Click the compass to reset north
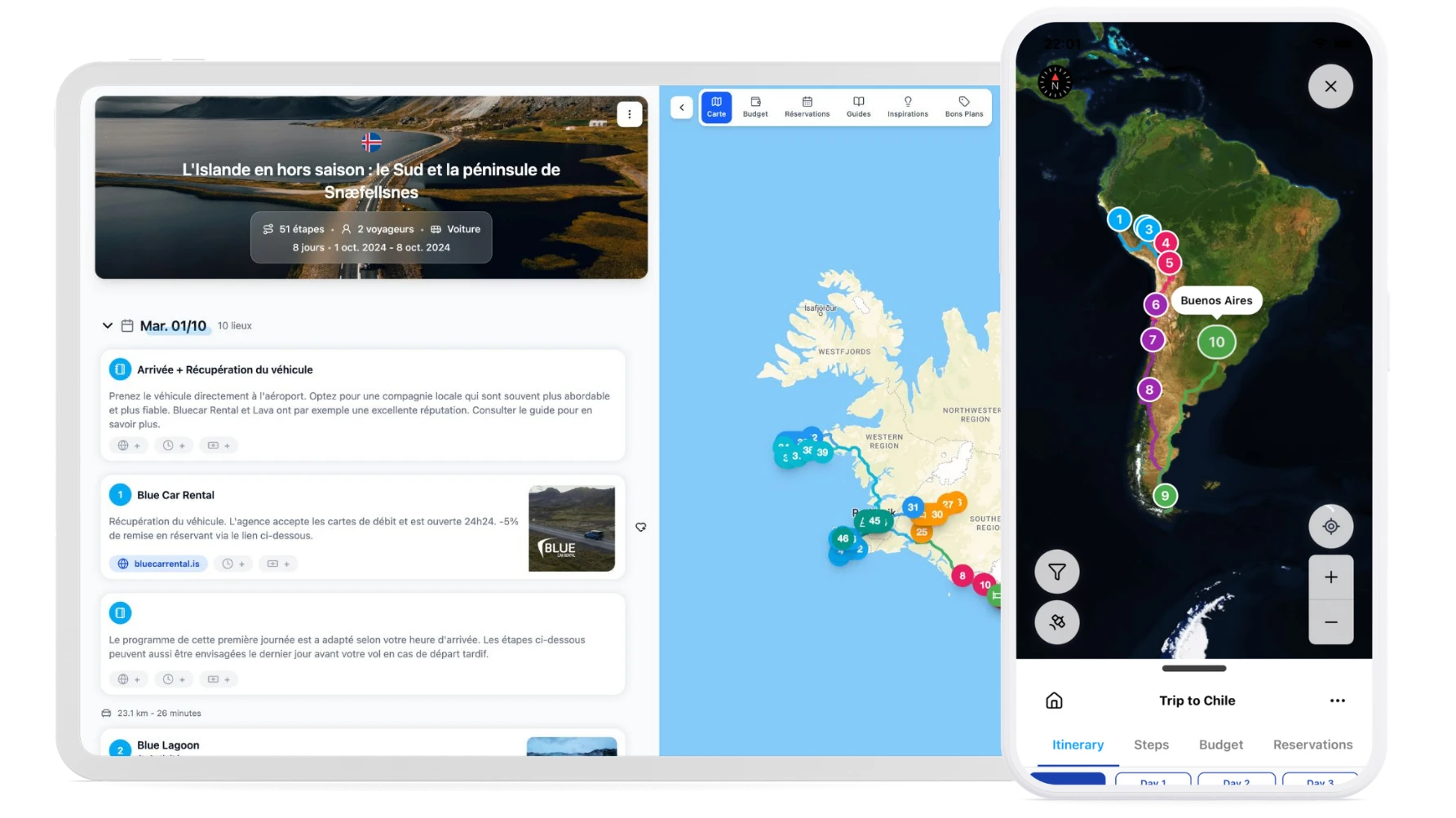1456x818 pixels. tap(1055, 82)
